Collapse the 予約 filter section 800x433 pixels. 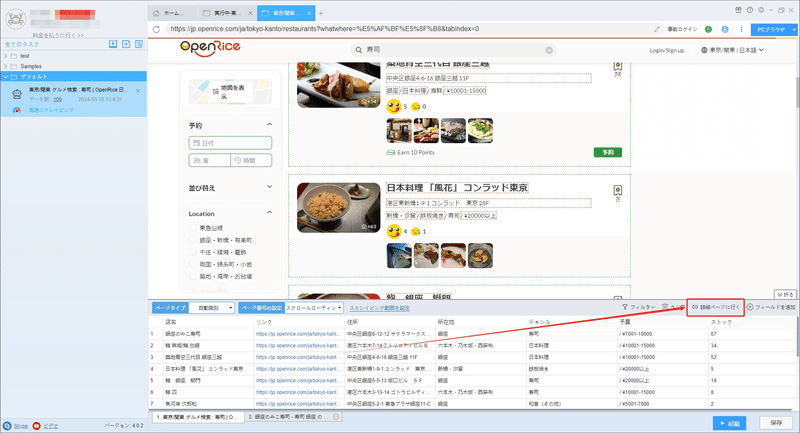pos(269,124)
